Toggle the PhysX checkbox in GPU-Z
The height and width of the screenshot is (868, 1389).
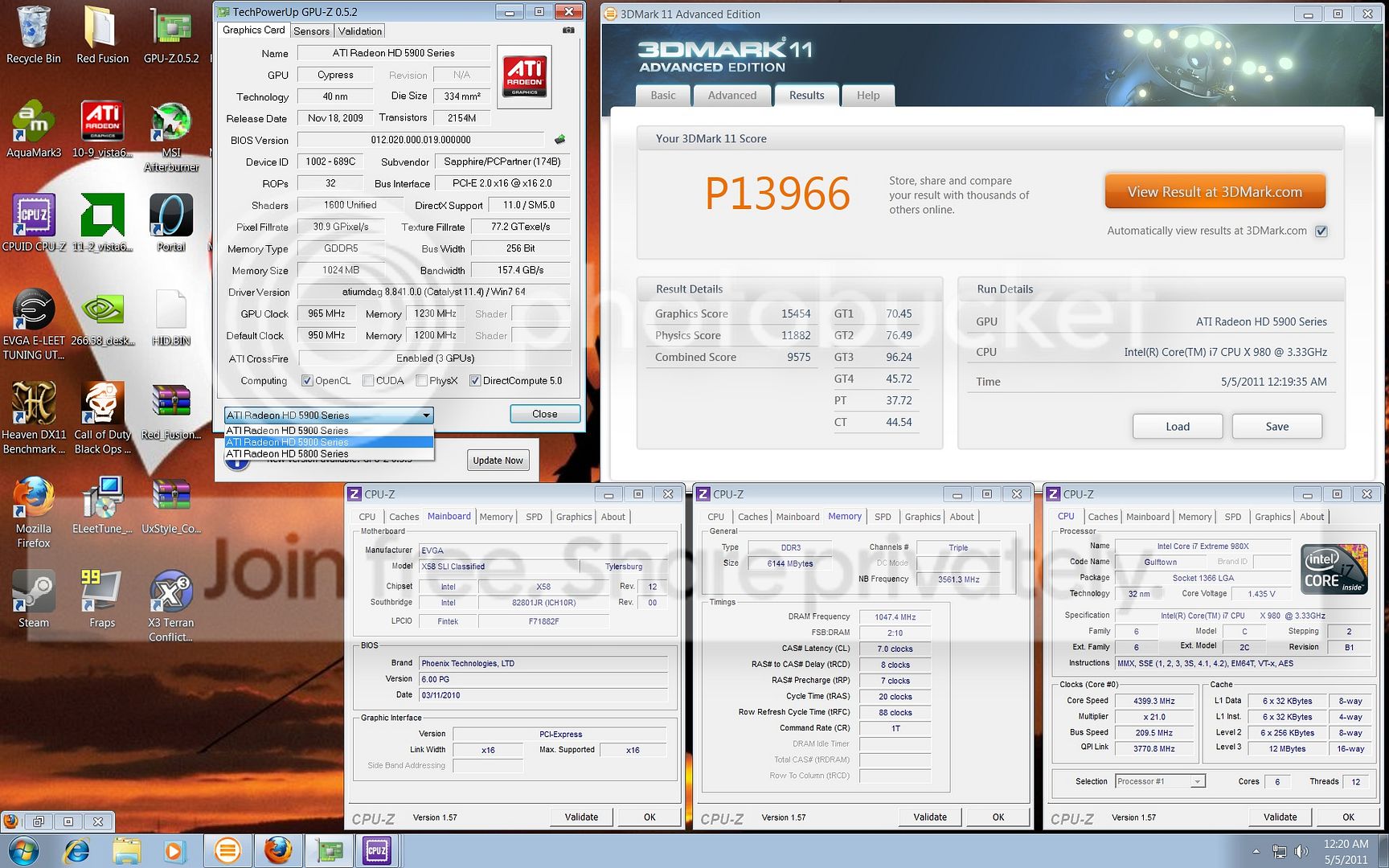click(421, 381)
